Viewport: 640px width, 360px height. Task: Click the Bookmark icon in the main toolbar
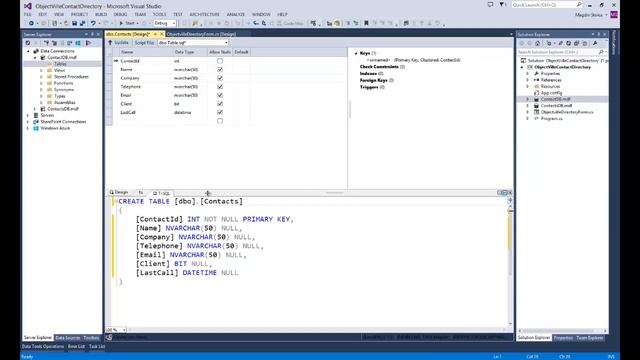(x=366, y=23)
